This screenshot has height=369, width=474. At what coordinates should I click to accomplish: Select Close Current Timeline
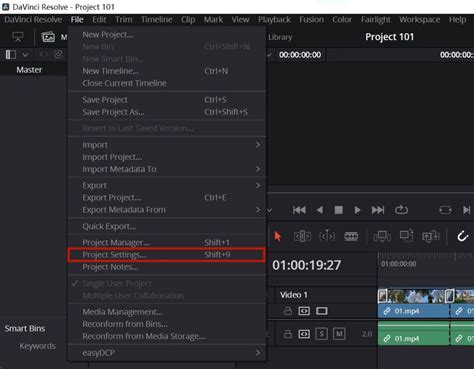[166, 83]
